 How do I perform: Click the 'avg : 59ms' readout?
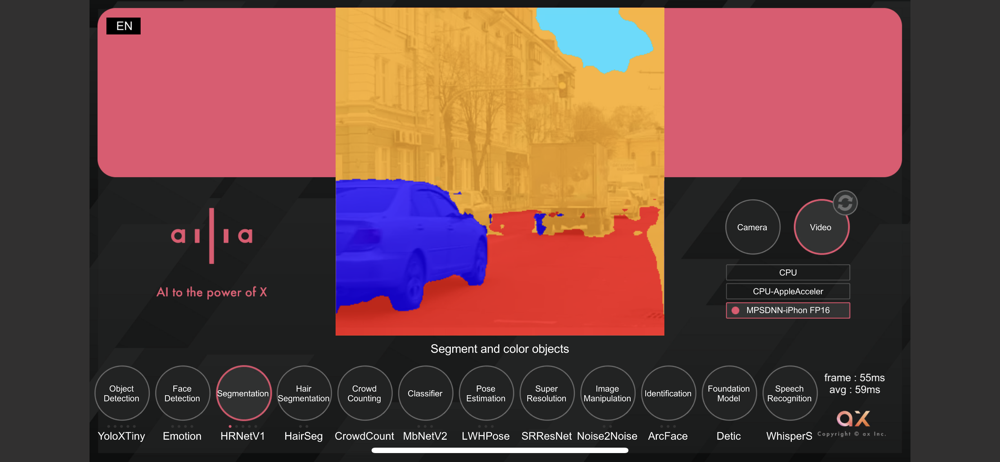point(855,390)
